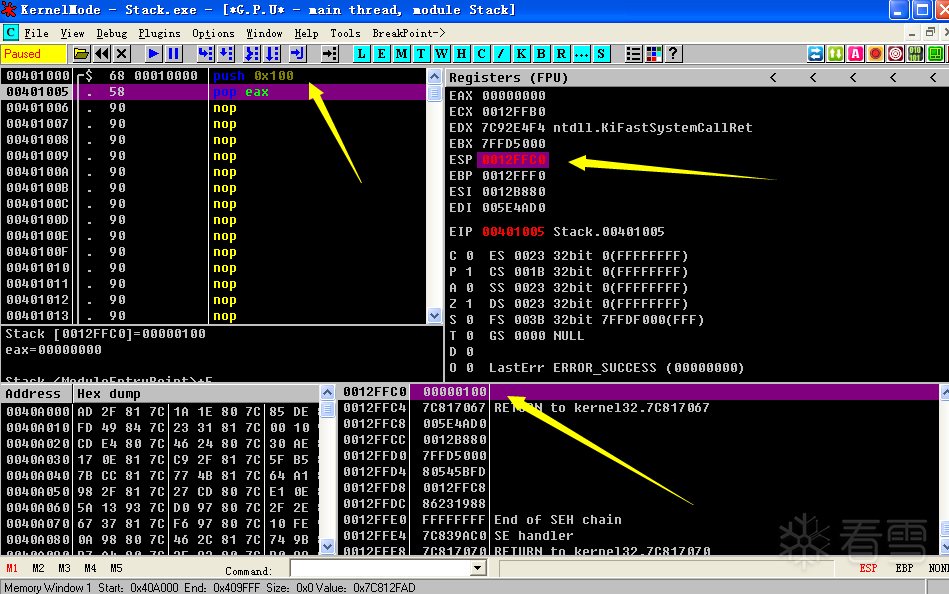Open the BreakPoint-> menu

409,33
